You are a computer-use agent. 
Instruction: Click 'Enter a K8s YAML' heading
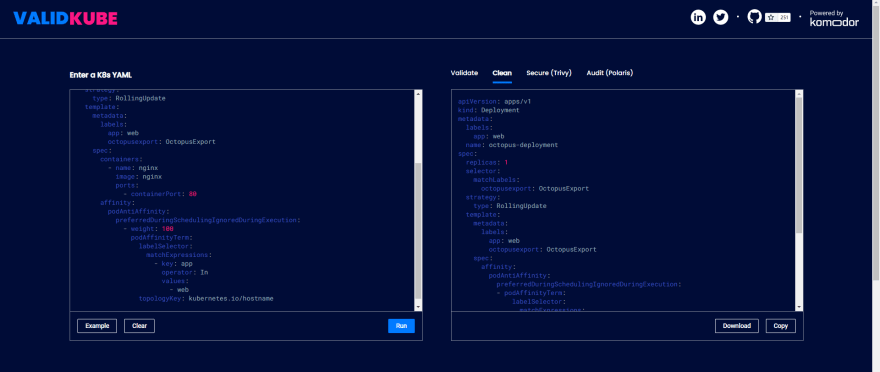101,75
